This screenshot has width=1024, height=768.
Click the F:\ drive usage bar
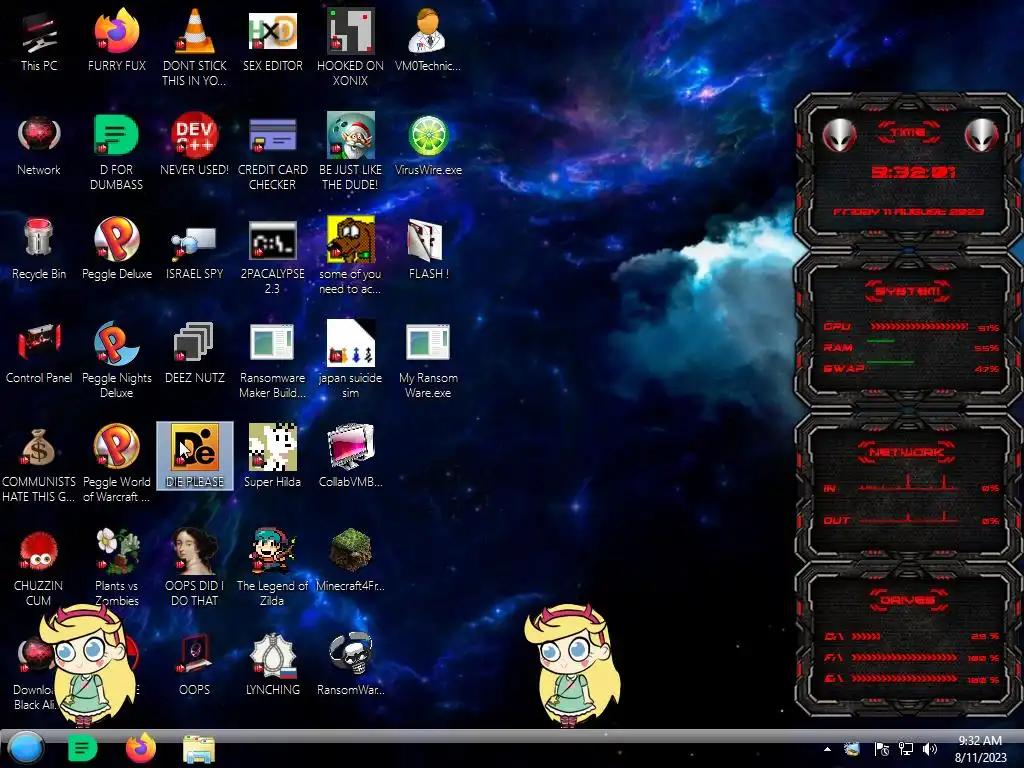pyautogui.click(x=905, y=658)
